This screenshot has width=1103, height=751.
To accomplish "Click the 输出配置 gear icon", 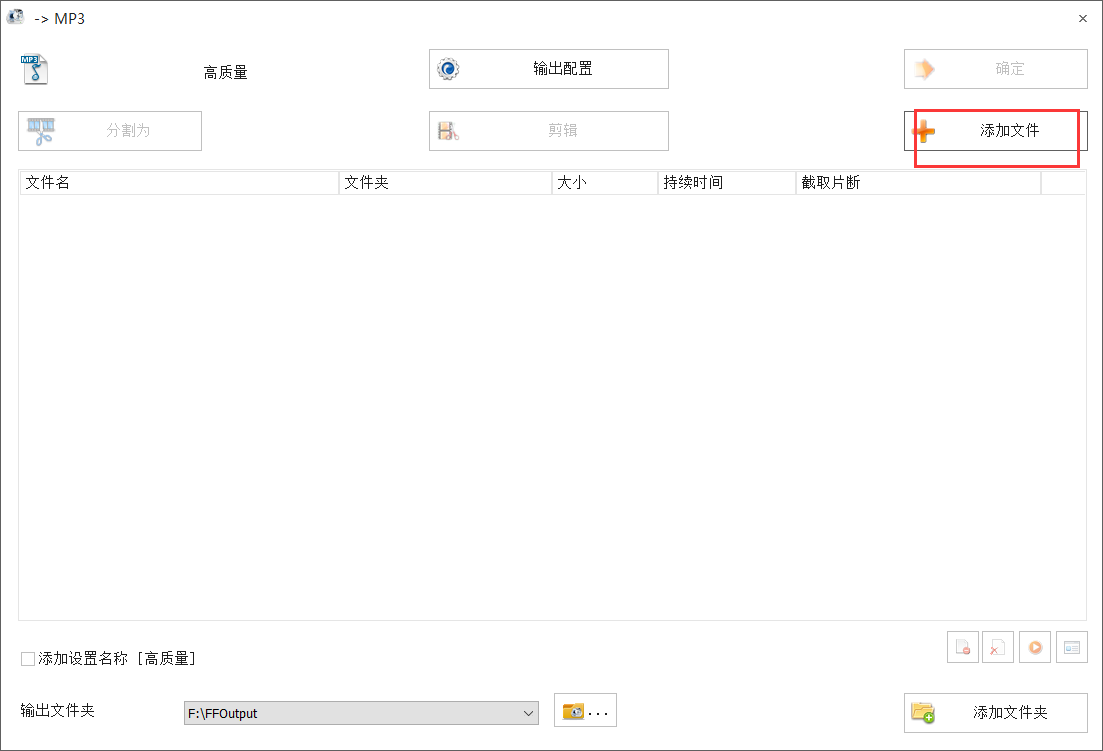I will coord(449,68).
